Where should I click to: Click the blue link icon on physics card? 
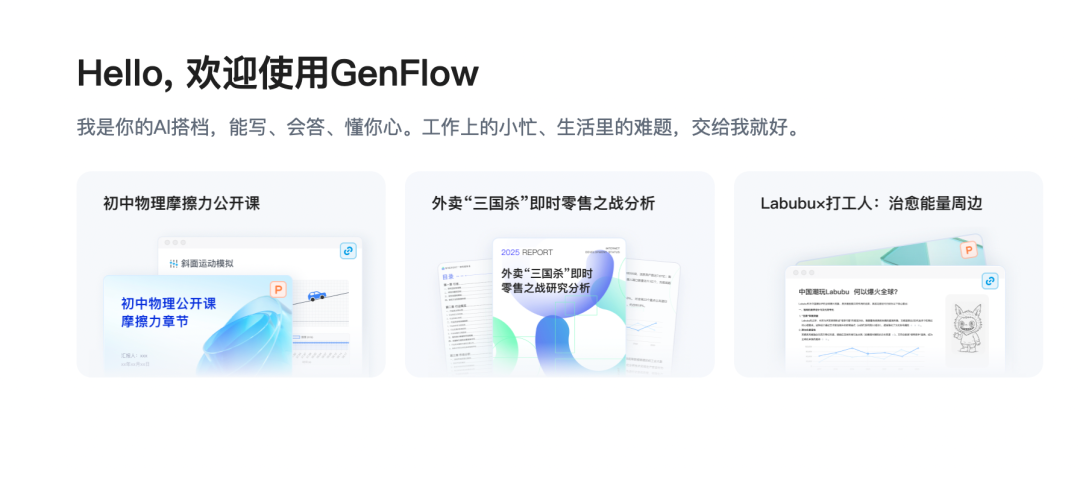(349, 251)
